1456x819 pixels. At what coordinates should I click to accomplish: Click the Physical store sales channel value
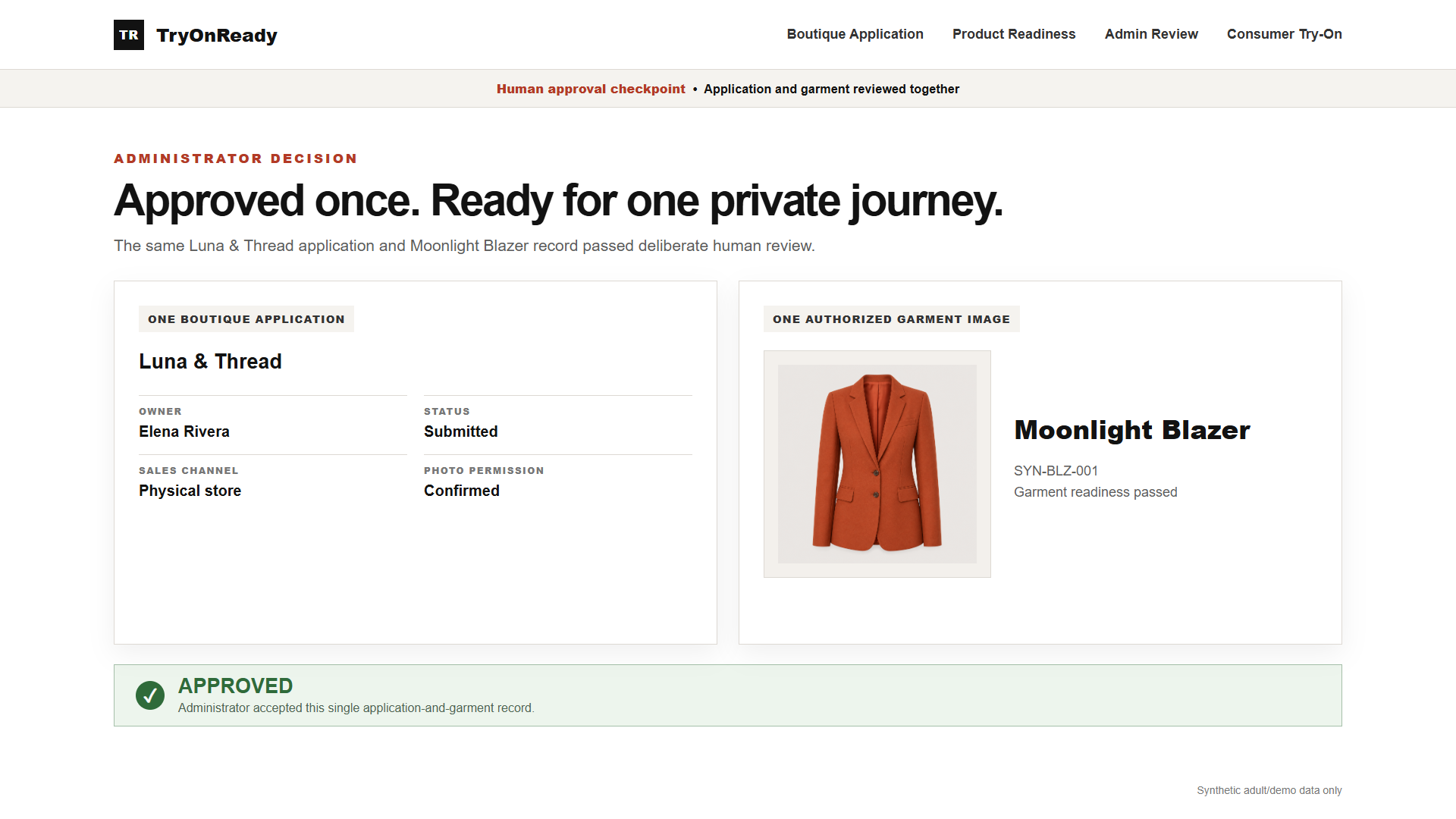(x=190, y=491)
